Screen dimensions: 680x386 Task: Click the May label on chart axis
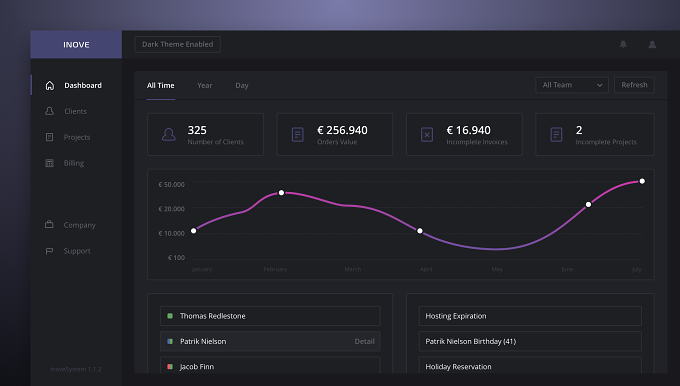coord(497,269)
